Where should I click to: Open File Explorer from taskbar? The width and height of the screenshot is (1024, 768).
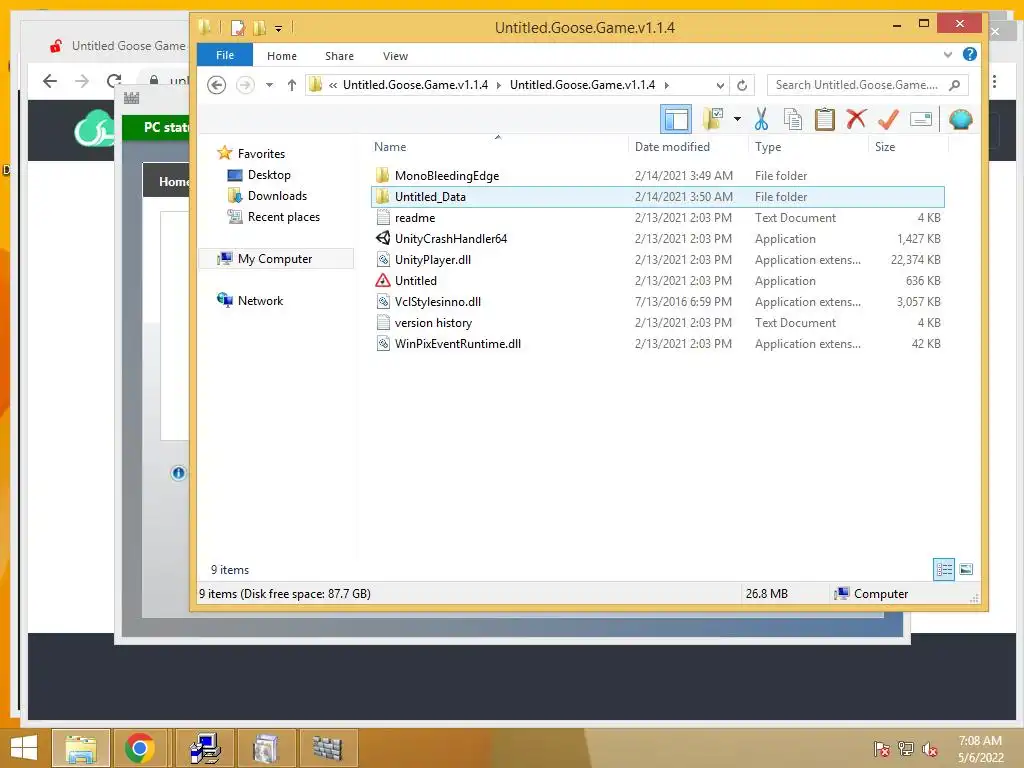(80, 748)
